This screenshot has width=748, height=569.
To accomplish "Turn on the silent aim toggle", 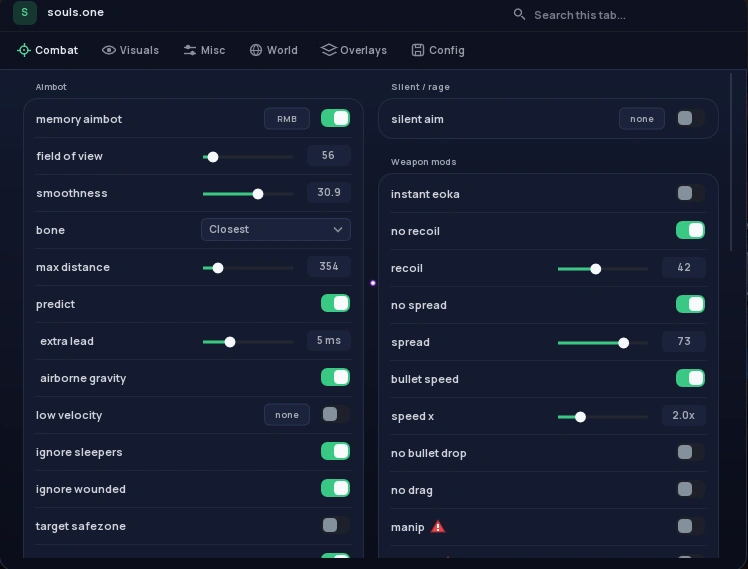I will pyautogui.click(x=690, y=118).
